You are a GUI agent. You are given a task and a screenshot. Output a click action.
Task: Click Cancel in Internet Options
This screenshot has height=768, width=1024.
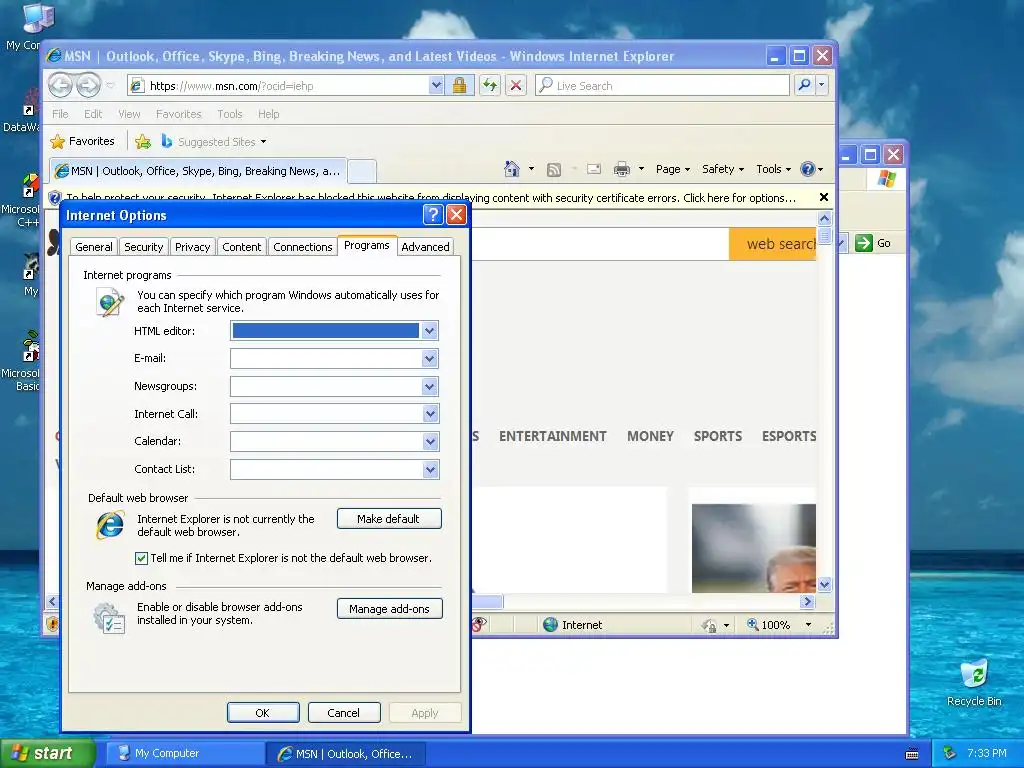tap(344, 712)
